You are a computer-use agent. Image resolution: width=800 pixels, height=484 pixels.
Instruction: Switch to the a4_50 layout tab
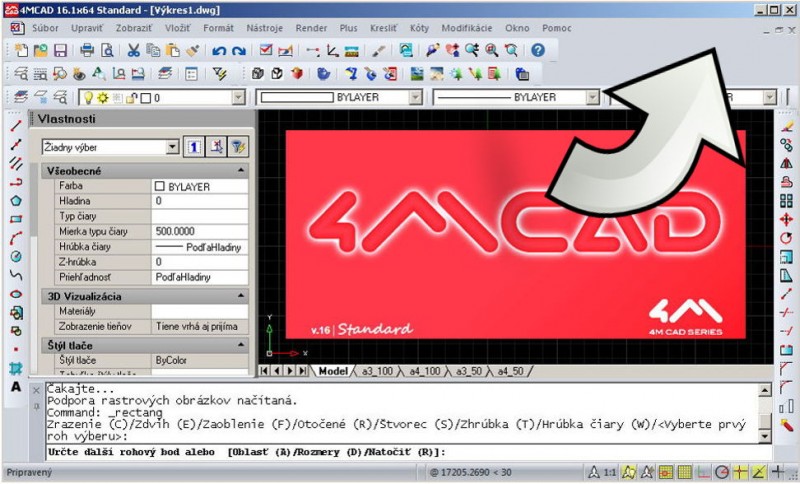(x=511, y=371)
